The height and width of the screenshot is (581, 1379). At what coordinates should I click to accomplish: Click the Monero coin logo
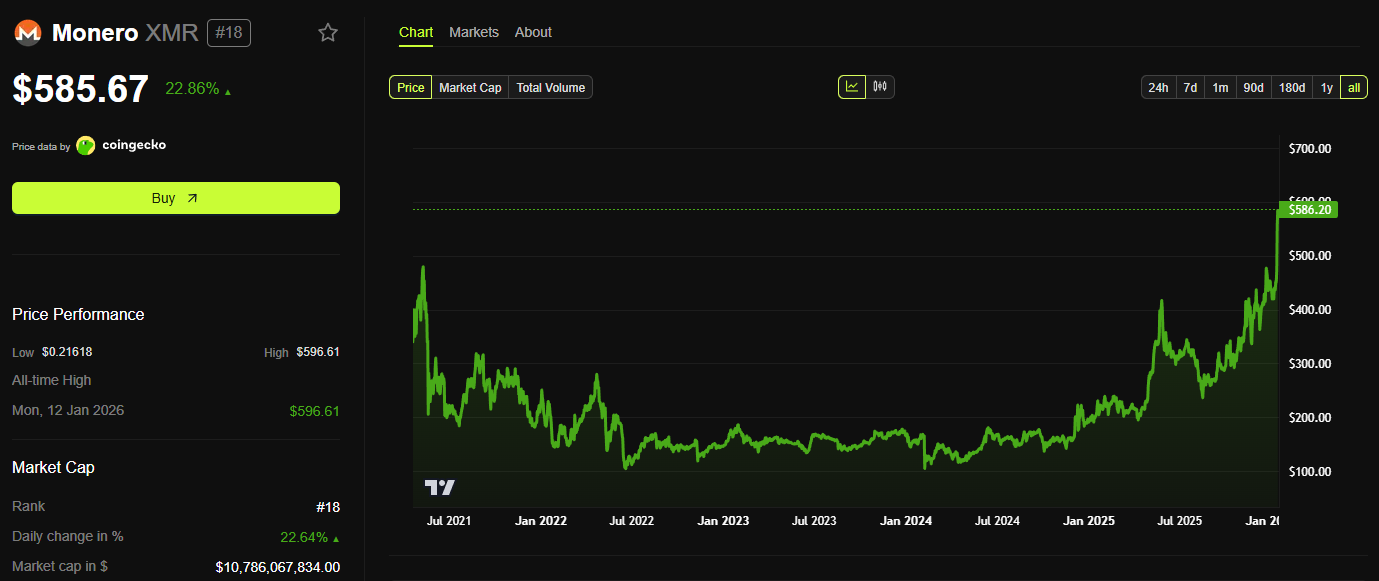(27, 32)
